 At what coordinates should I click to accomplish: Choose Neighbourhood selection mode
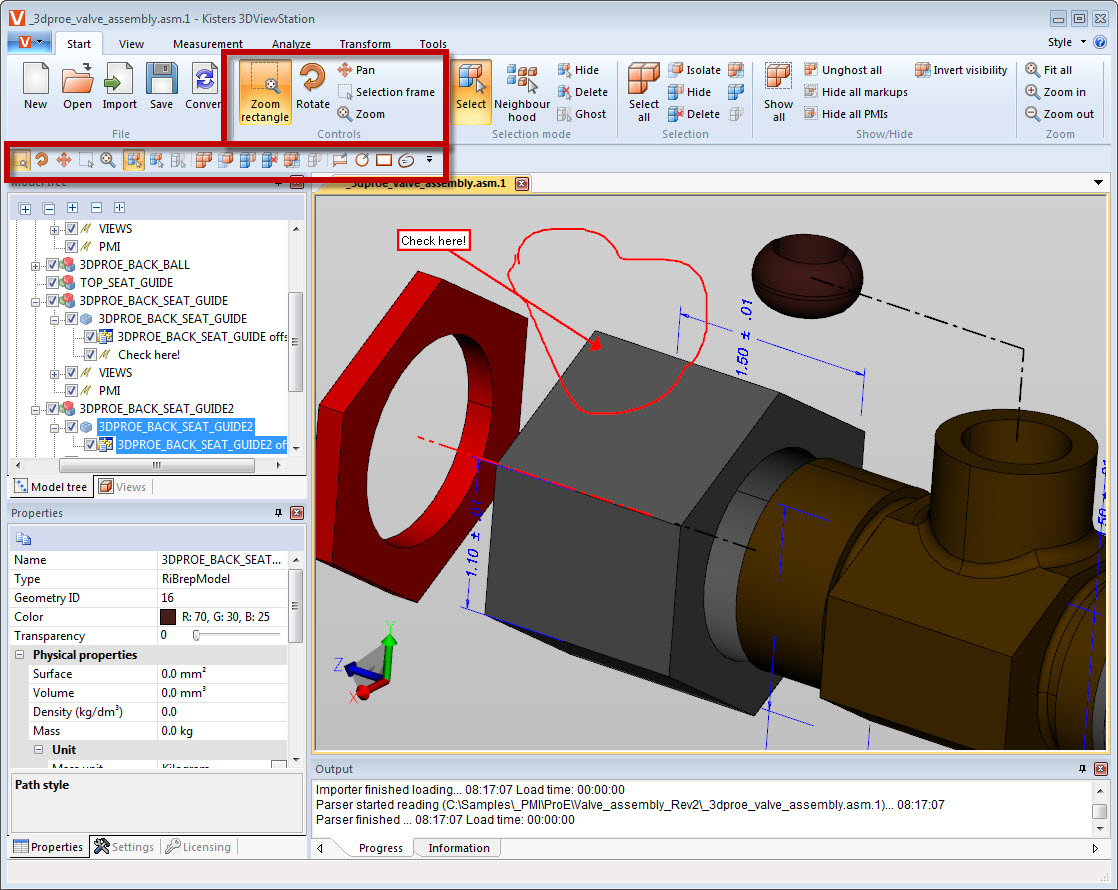pyautogui.click(x=522, y=91)
